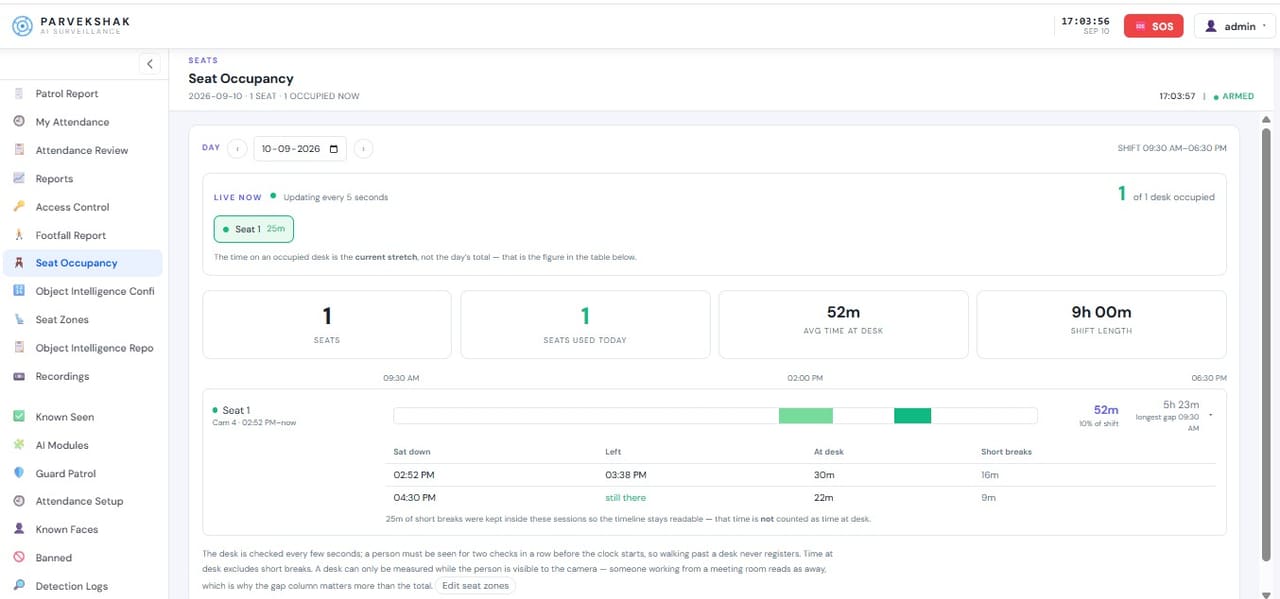The height and width of the screenshot is (599, 1280).
Task: Click the Banned prohibition icon
Action: (19, 557)
